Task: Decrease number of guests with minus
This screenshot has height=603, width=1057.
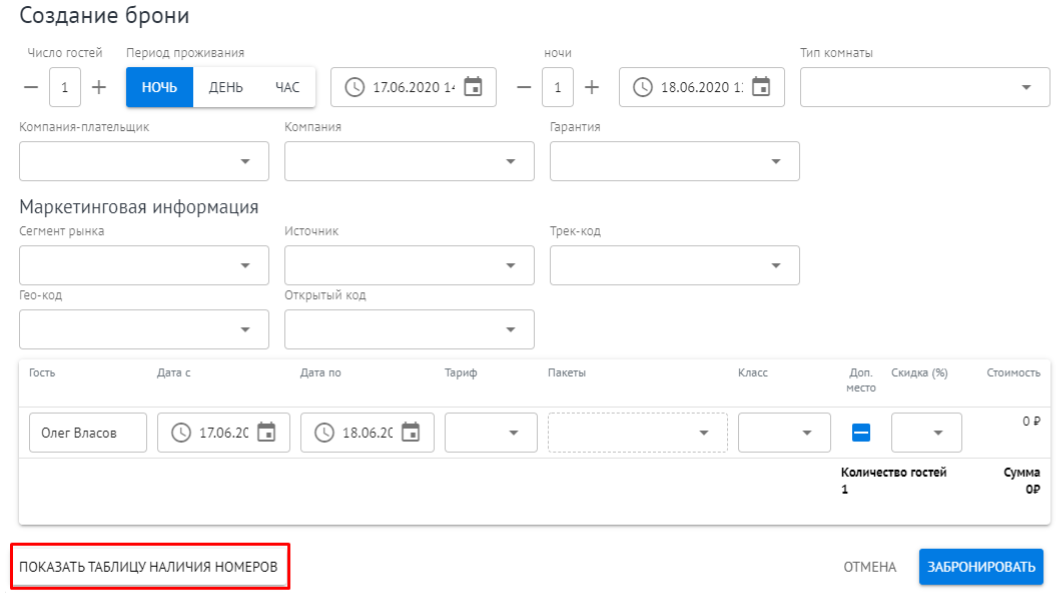Action: point(31,87)
